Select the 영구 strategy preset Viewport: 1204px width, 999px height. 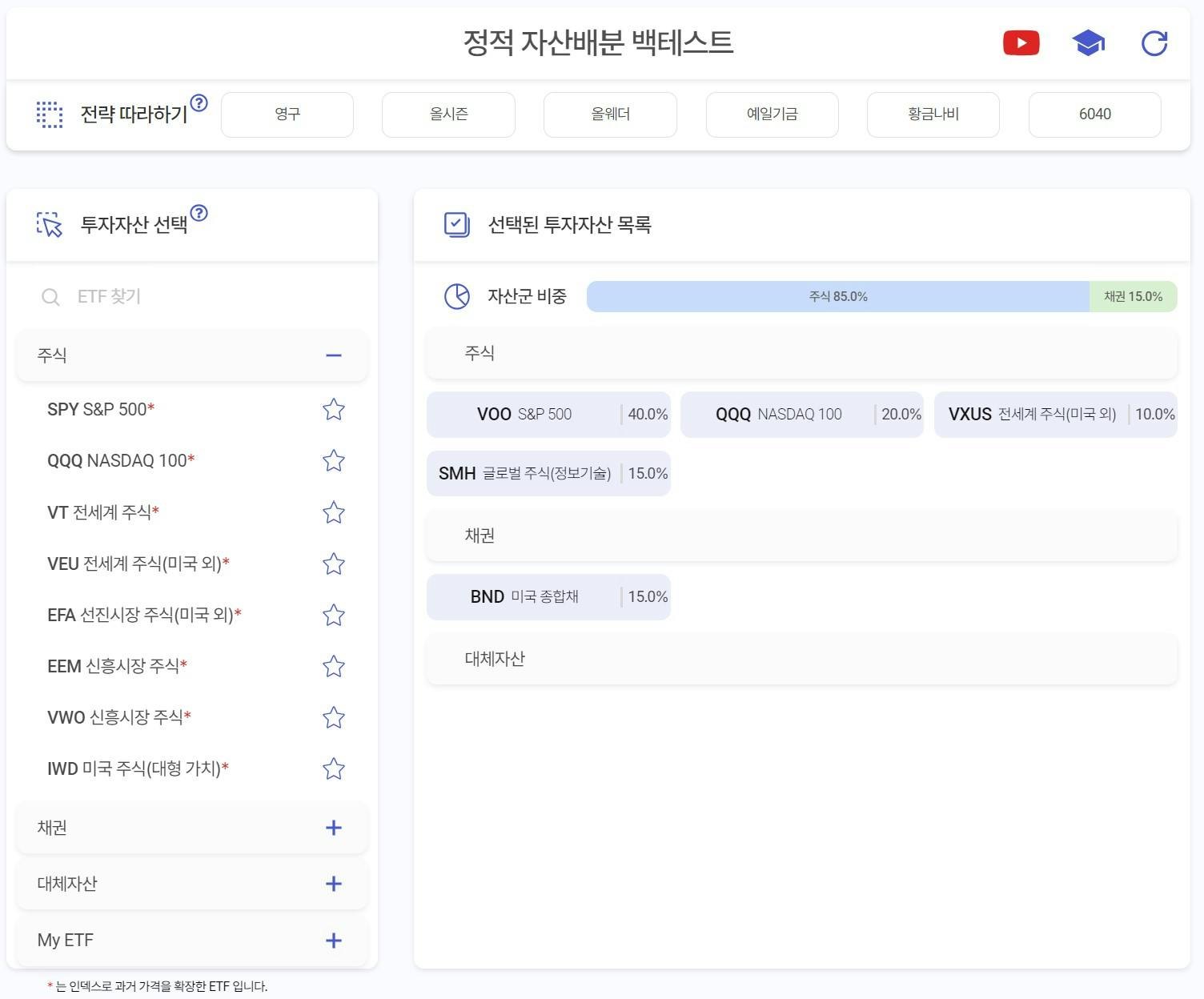pos(287,114)
